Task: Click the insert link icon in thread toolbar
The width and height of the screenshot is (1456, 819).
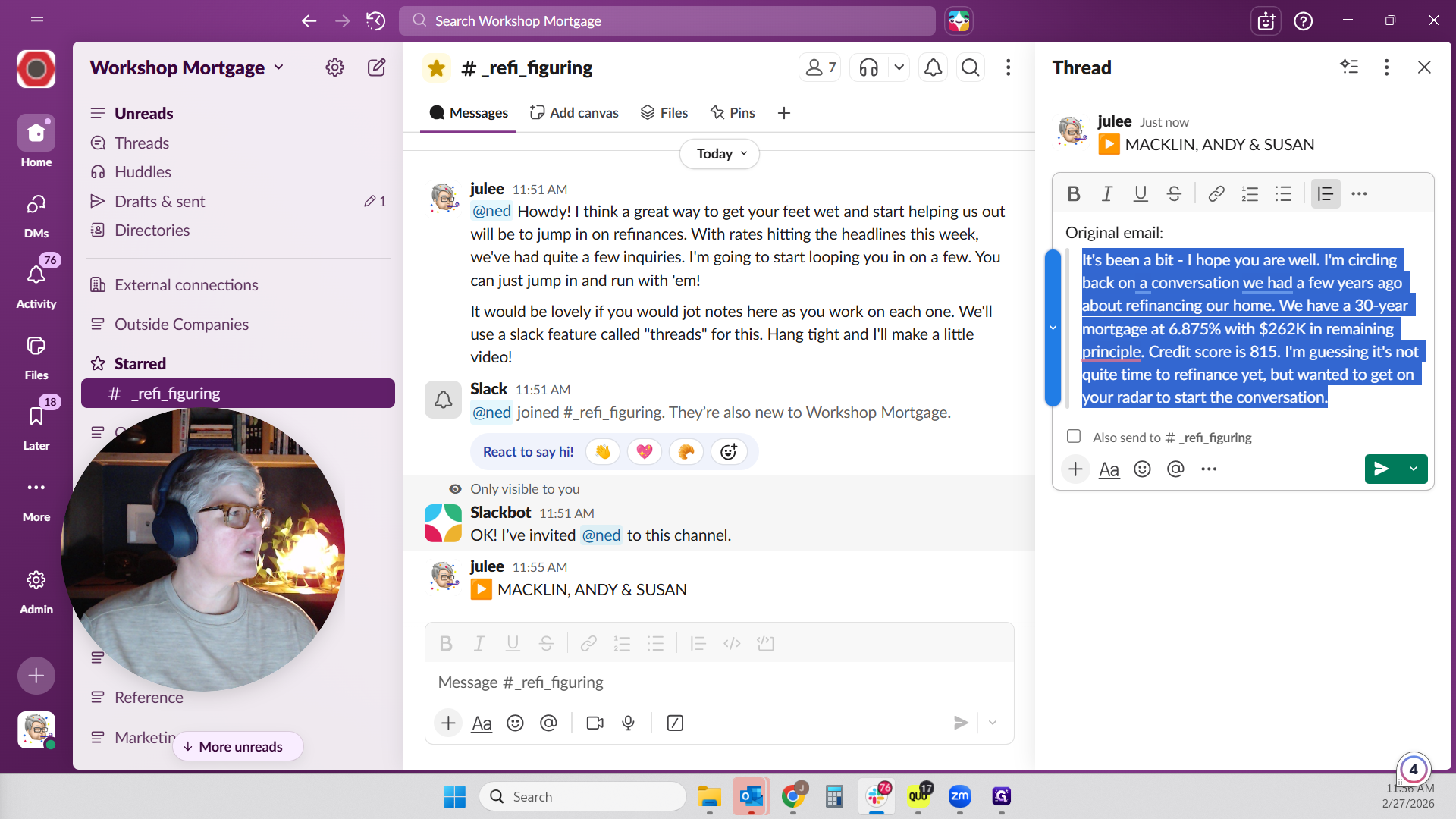Action: pyautogui.click(x=1216, y=194)
